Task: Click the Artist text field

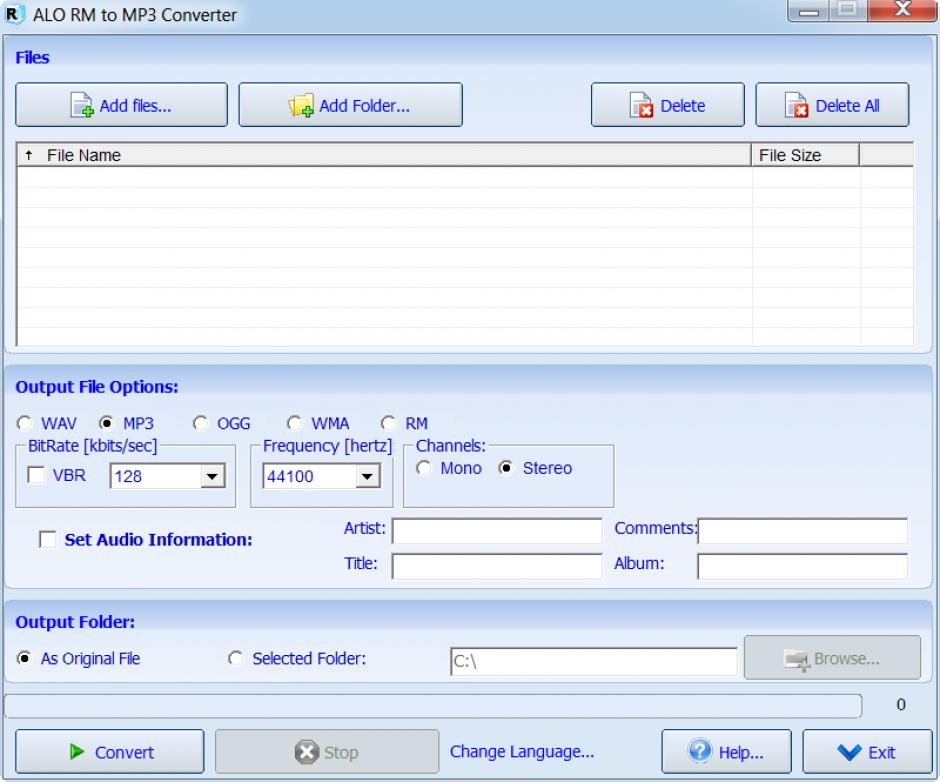Action: pyautogui.click(x=497, y=531)
